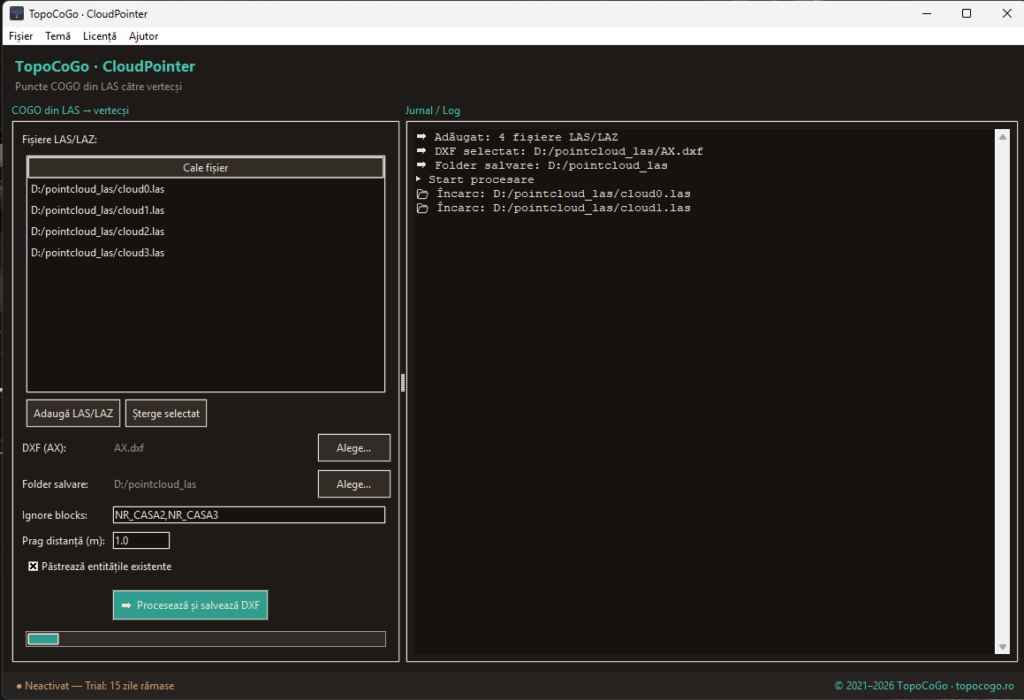
Task: Click the 'Jurnal / Log' panel title
Action: (x=432, y=110)
